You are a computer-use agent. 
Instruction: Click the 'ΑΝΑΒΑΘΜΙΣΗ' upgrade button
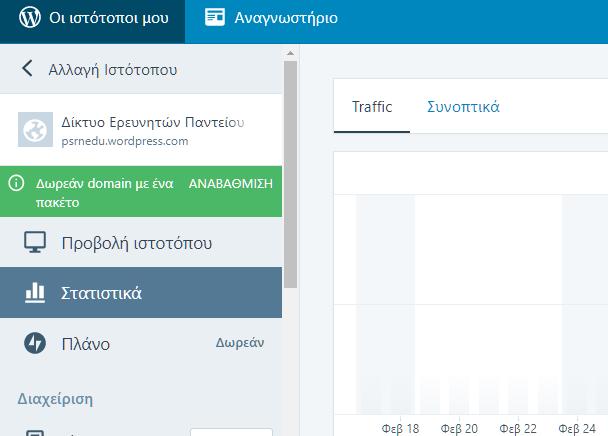(x=231, y=183)
